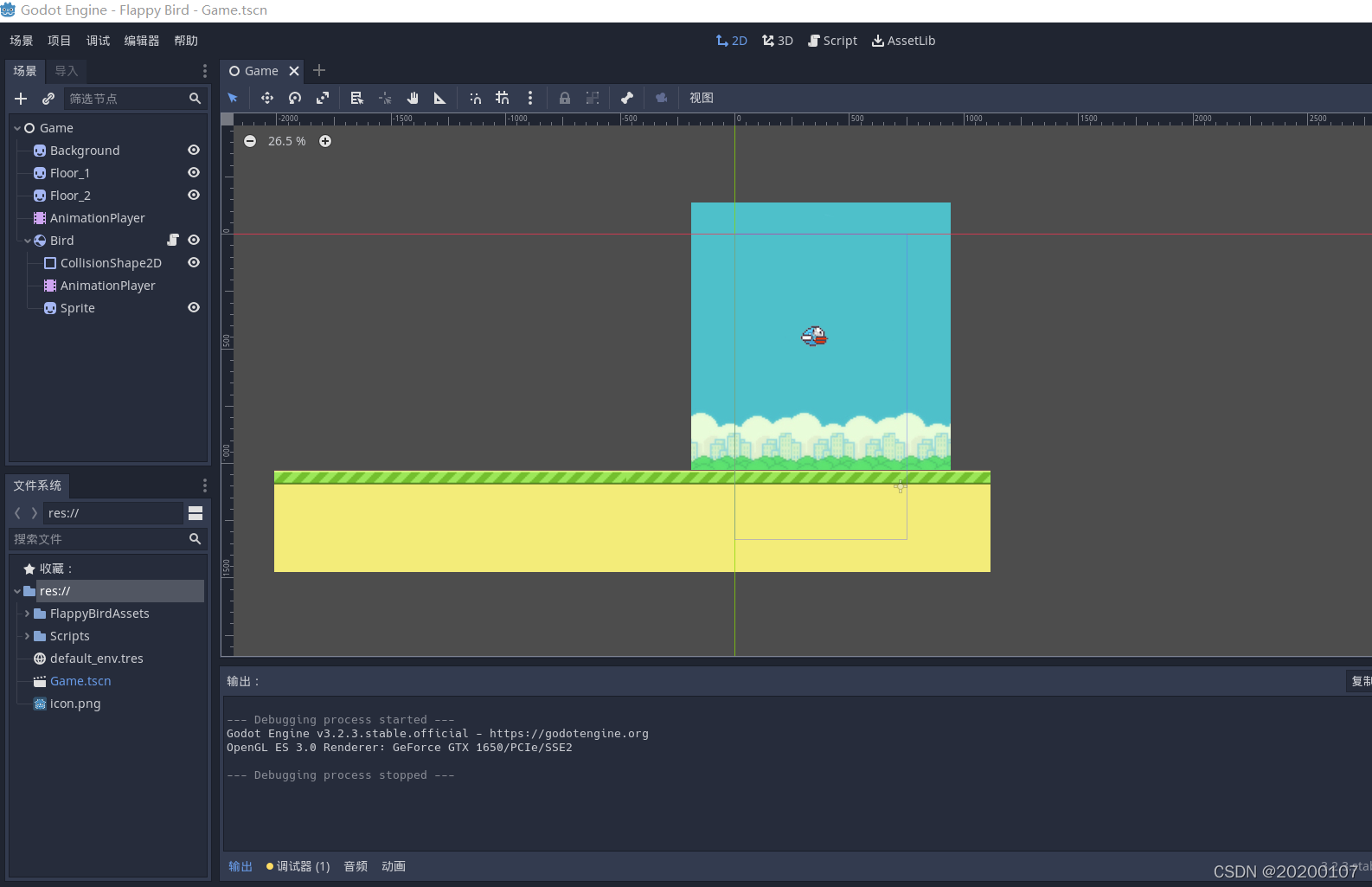The image size is (1372, 887).
Task: Toggle FileSystem split mode icon
Action: (196, 513)
